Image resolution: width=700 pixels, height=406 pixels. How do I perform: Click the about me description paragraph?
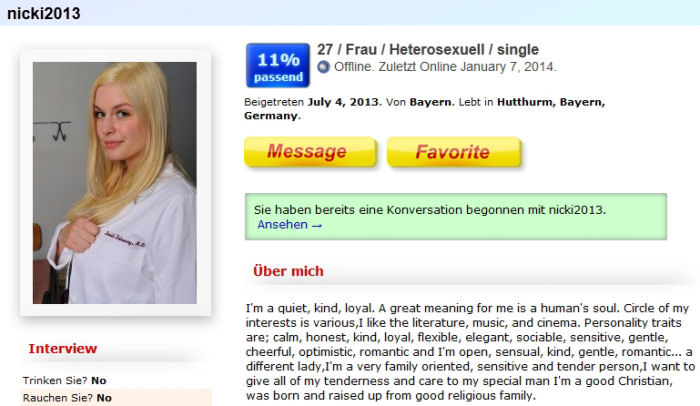click(470, 352)
